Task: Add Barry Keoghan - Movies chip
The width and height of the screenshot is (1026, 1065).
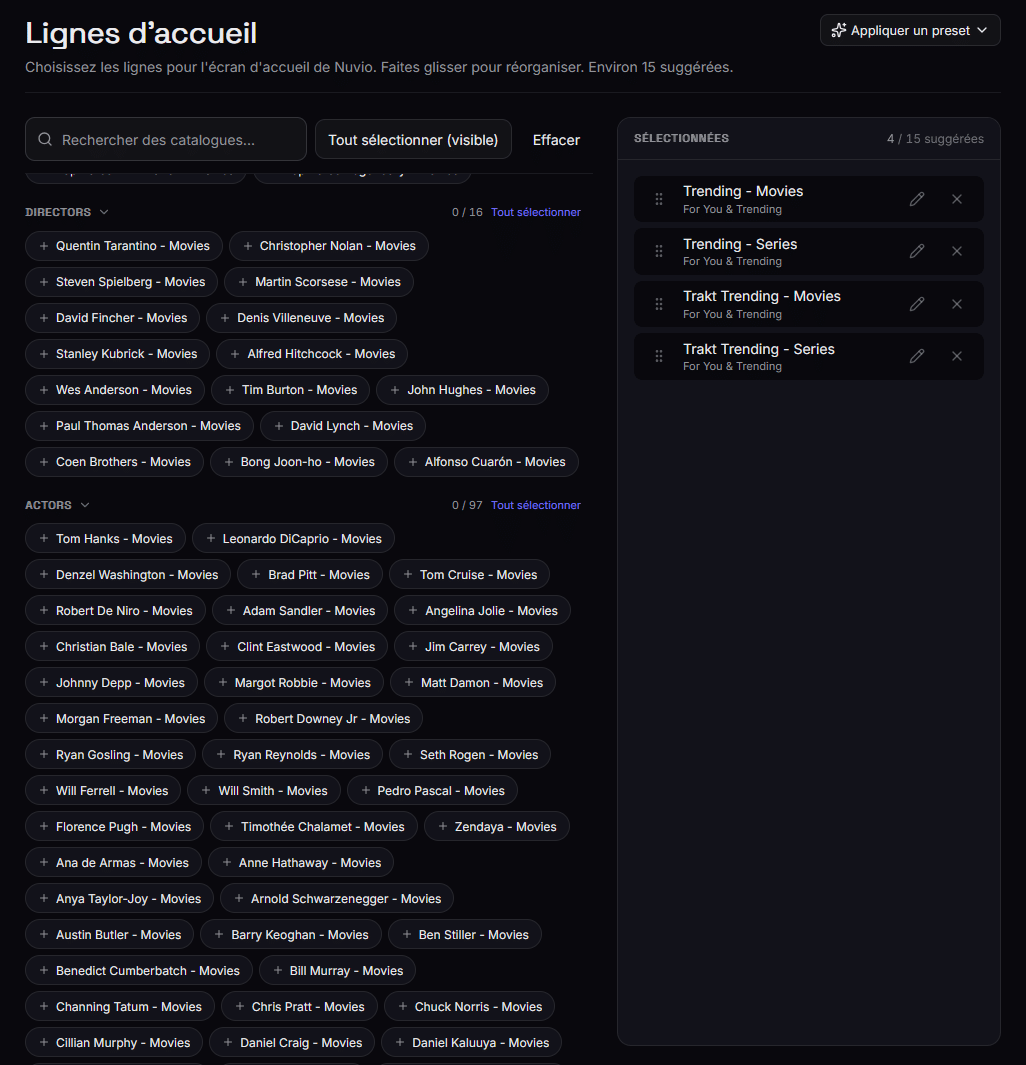Action: coord(291,935)
